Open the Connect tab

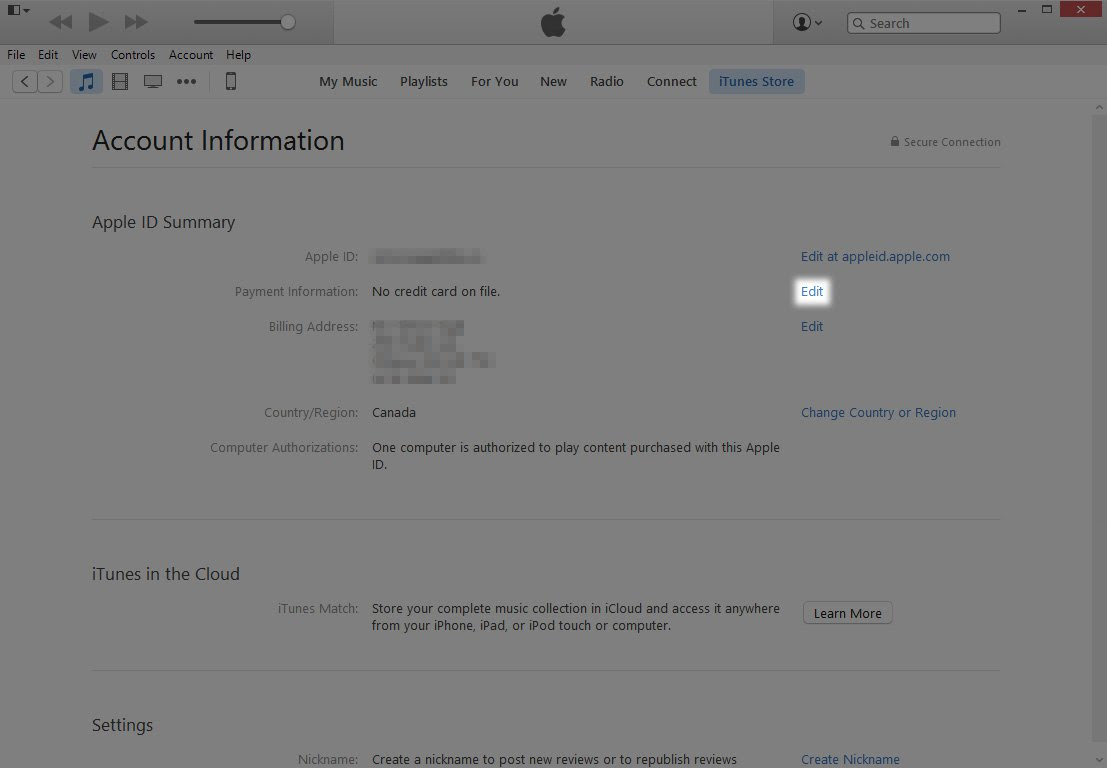[x=671, y=81]
